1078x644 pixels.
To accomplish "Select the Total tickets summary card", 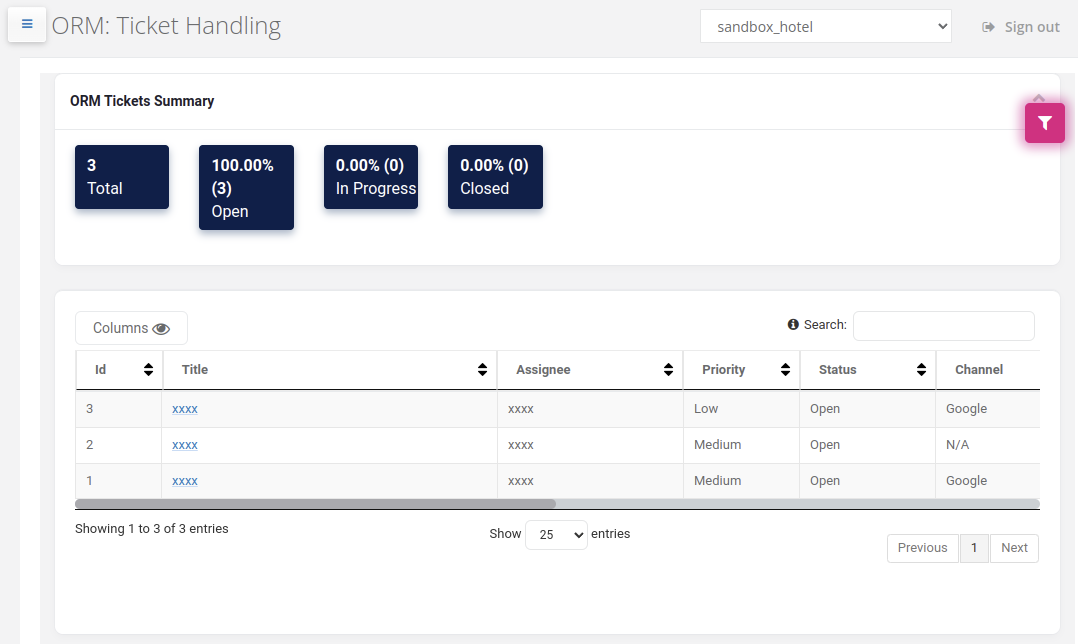I will coord(122,177).
